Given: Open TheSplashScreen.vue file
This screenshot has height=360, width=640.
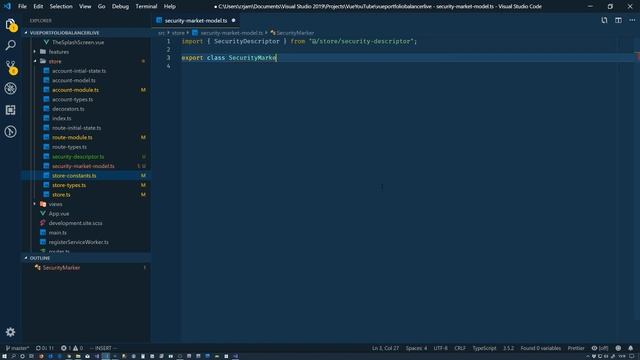Looking at the screenshot, I should [x=78, y=42].
